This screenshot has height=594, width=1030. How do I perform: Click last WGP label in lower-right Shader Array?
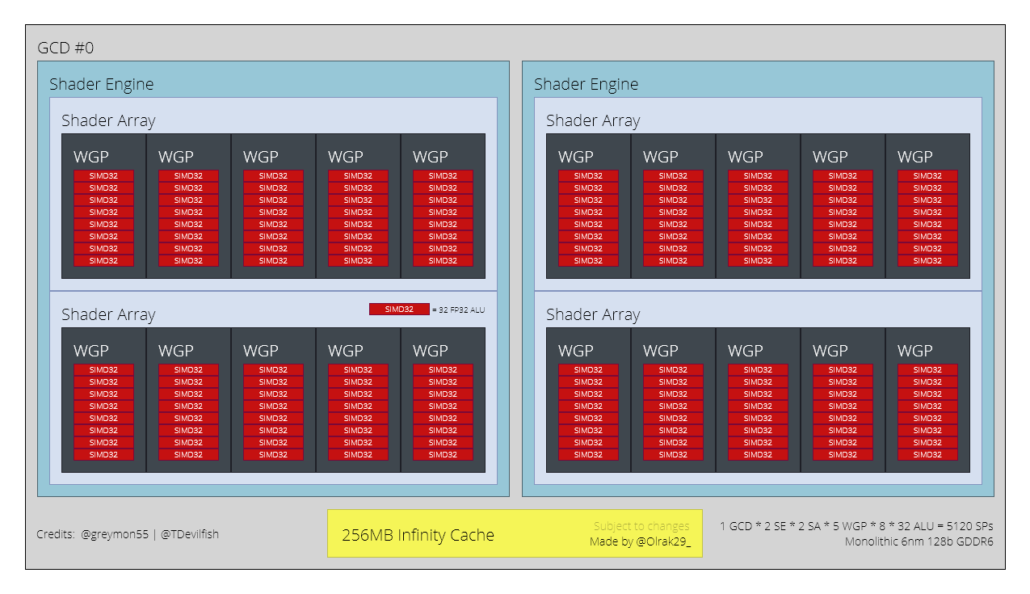[915, 351]
